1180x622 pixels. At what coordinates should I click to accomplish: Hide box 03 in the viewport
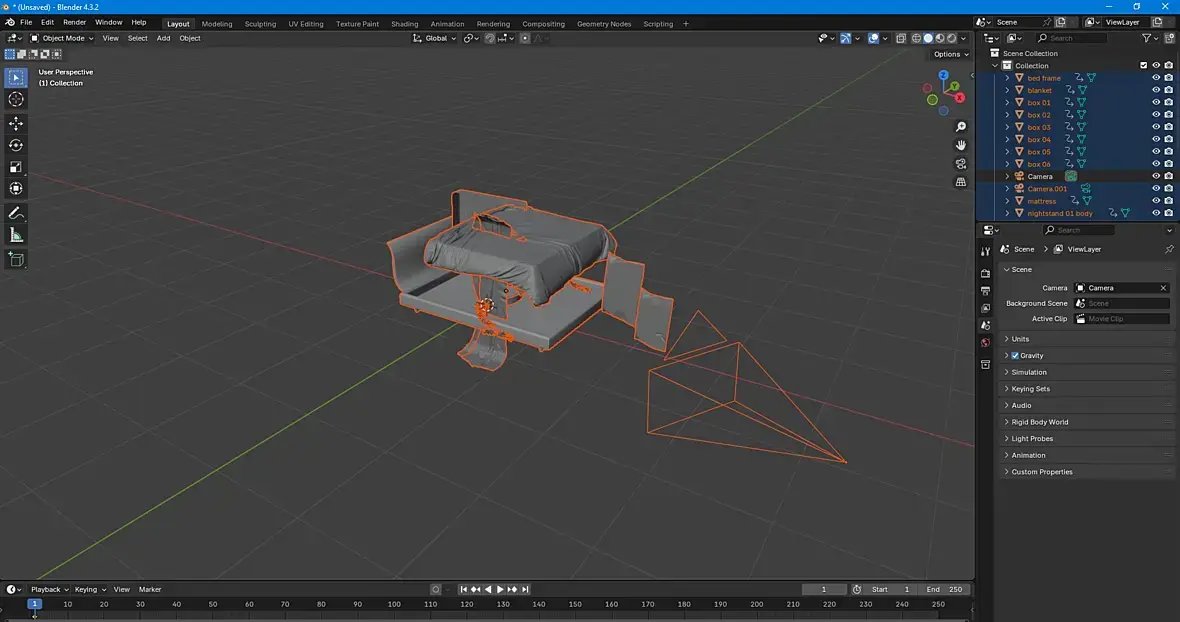[x=1156, y=127]
